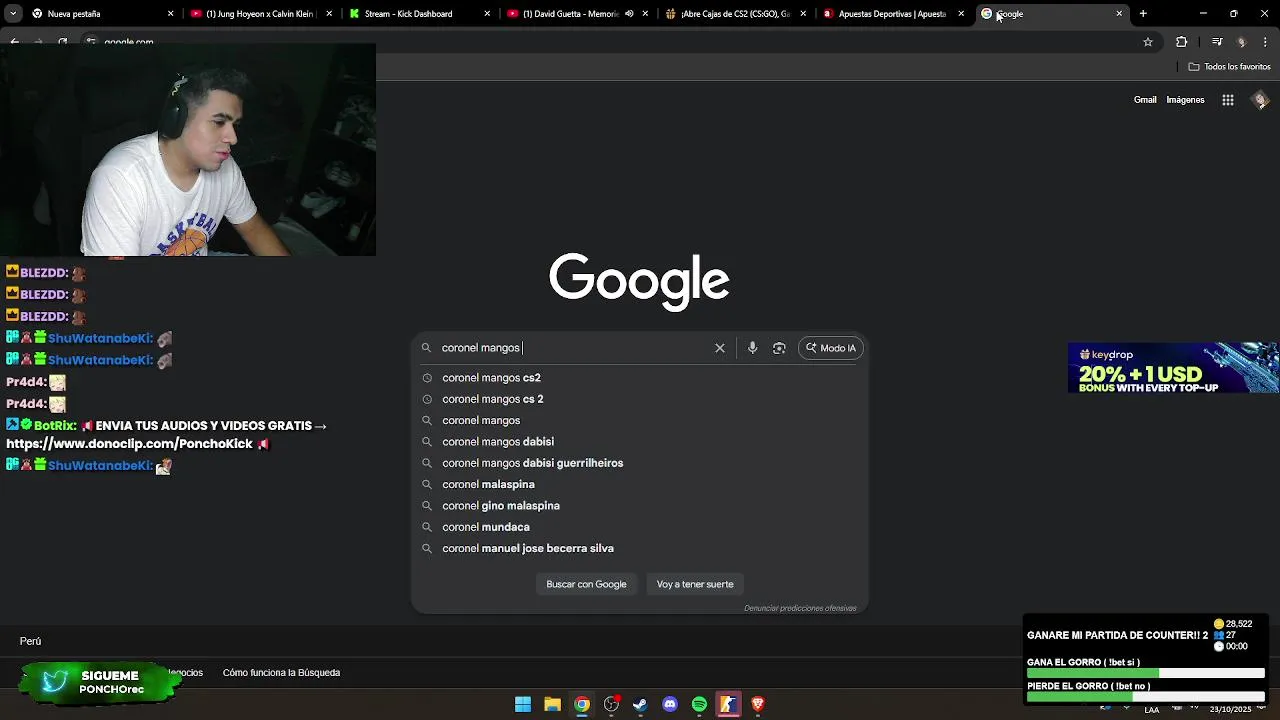Viewport: 1280px width, 720px height.
Task: Reload the page
Action: tap(62, 42)
